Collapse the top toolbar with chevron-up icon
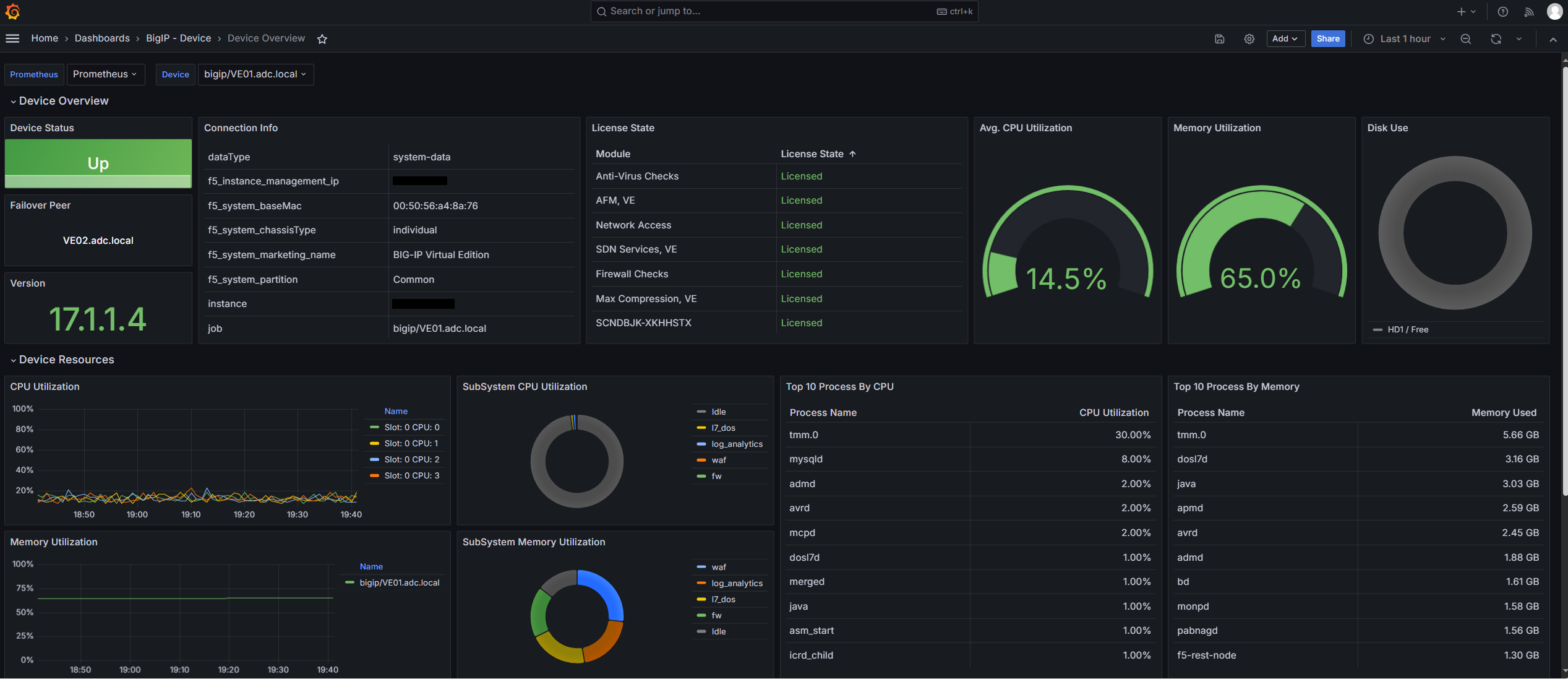The width and height of the screenshot is (1568, 679). click(1553, 39)
